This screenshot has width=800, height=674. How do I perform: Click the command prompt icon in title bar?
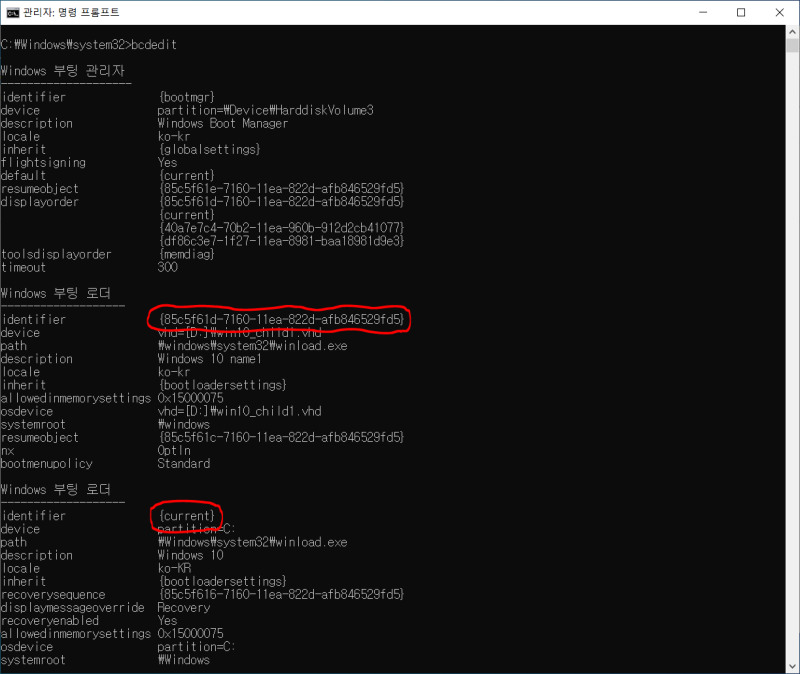[14, 13]
